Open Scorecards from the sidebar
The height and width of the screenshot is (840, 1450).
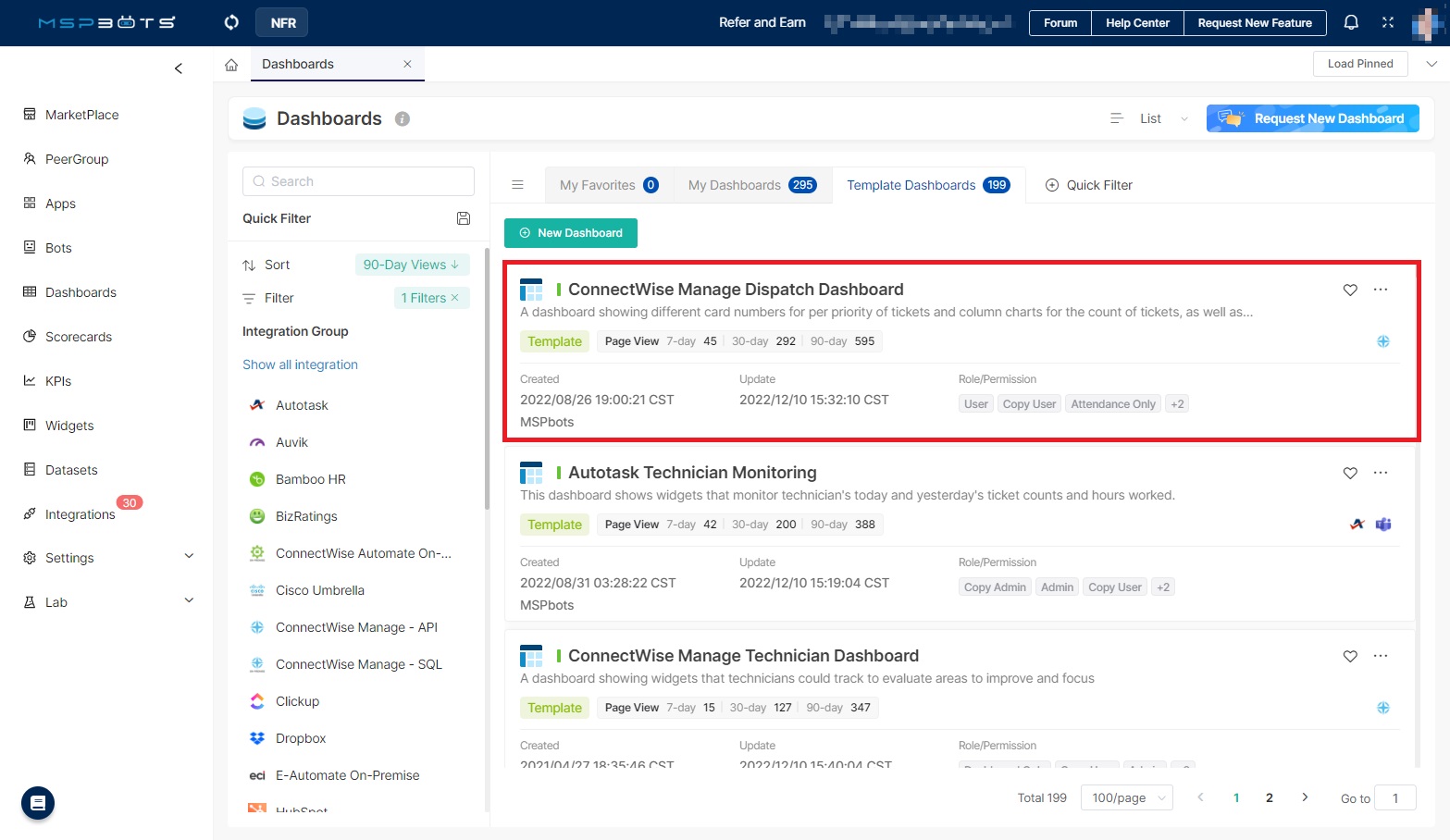click(x=79, y=337)
